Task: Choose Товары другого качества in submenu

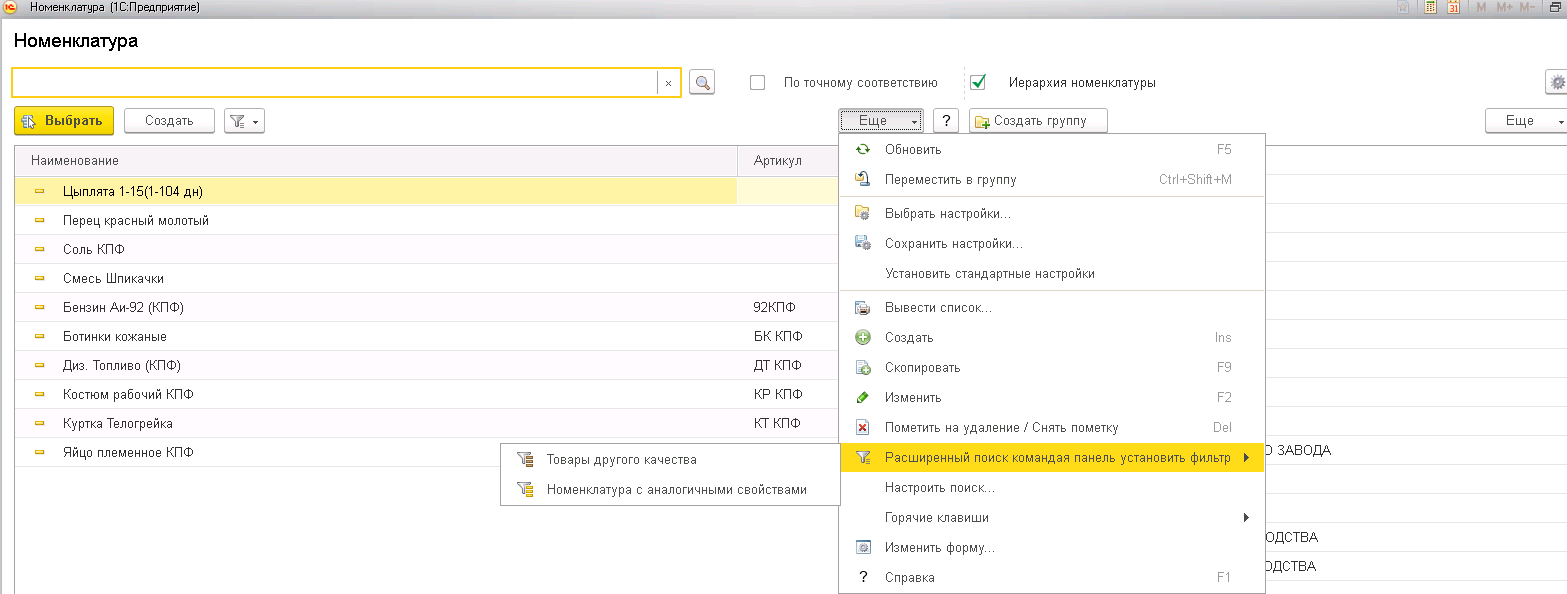Action: tap(621, 460)
